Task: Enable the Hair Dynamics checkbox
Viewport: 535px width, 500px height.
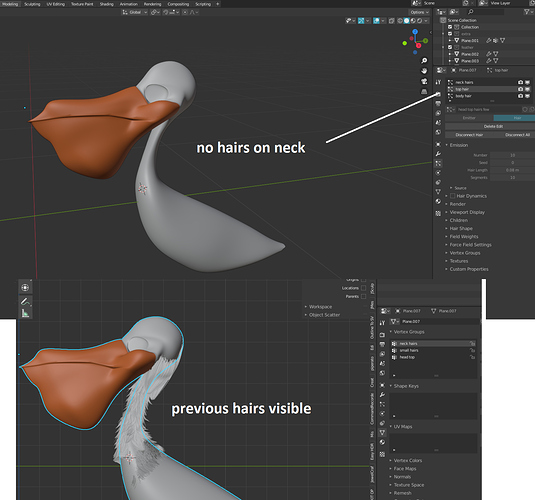Action: coord(452,196)
